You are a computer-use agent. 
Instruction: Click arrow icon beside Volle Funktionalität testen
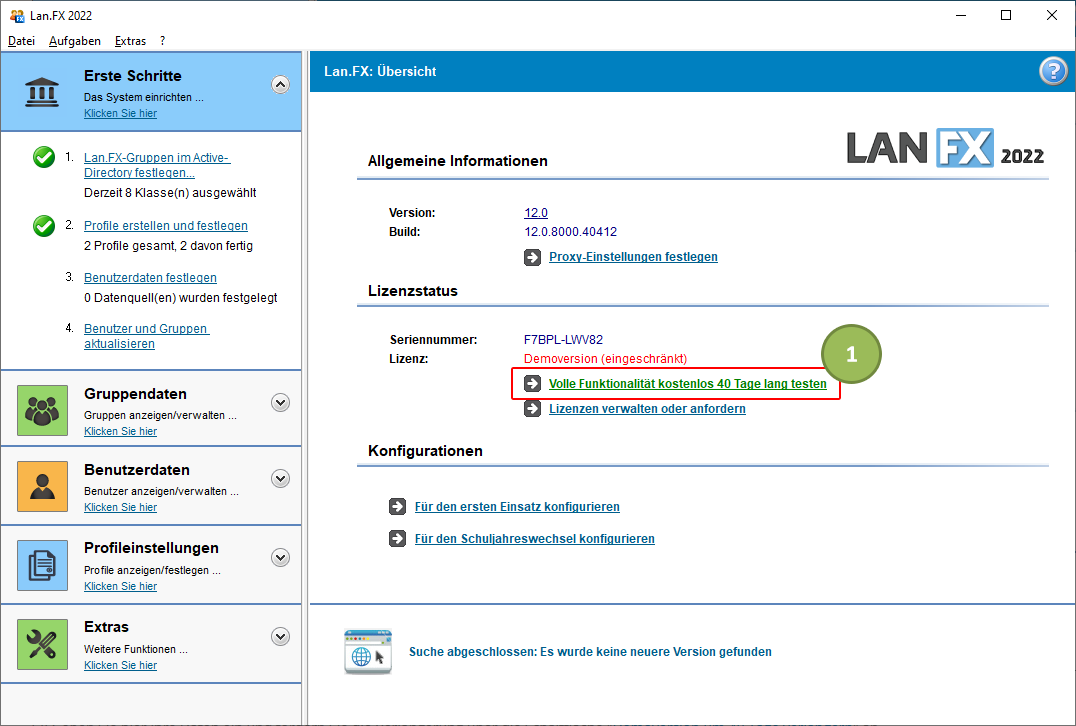533,384
